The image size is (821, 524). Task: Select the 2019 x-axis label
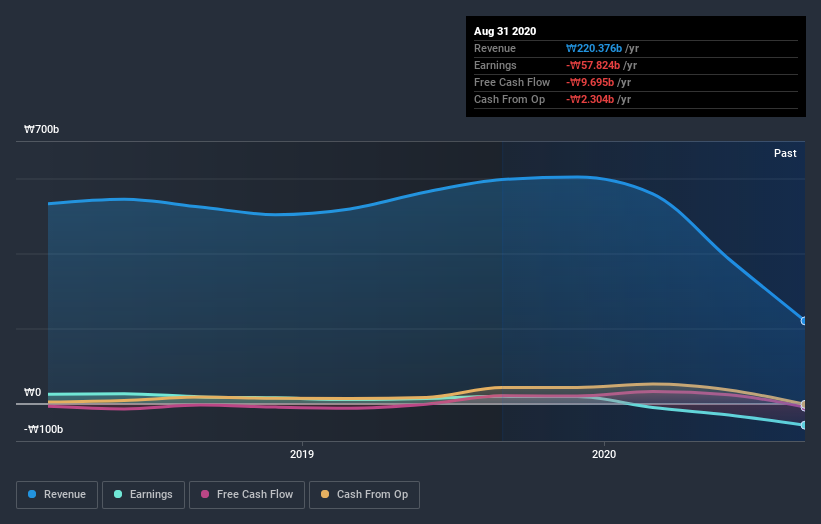[302, 454]
